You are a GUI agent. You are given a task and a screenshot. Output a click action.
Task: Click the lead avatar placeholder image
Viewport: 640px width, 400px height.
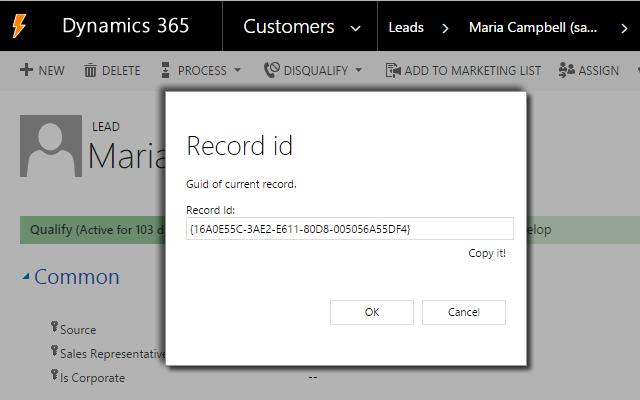click(51, 146)
